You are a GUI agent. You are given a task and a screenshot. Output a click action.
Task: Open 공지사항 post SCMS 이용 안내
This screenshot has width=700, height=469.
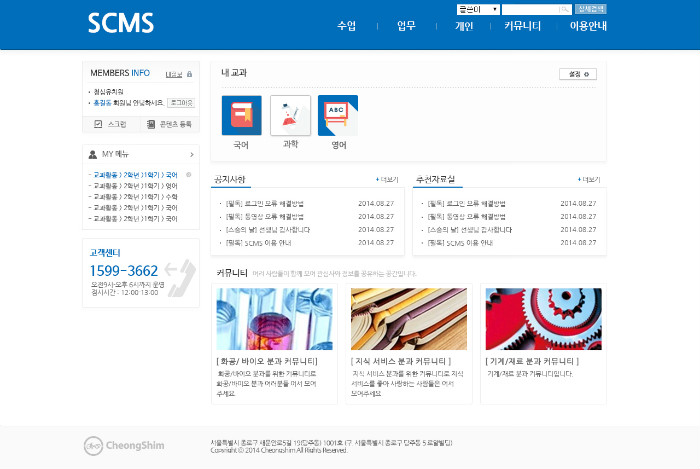[x=258, y=243]
